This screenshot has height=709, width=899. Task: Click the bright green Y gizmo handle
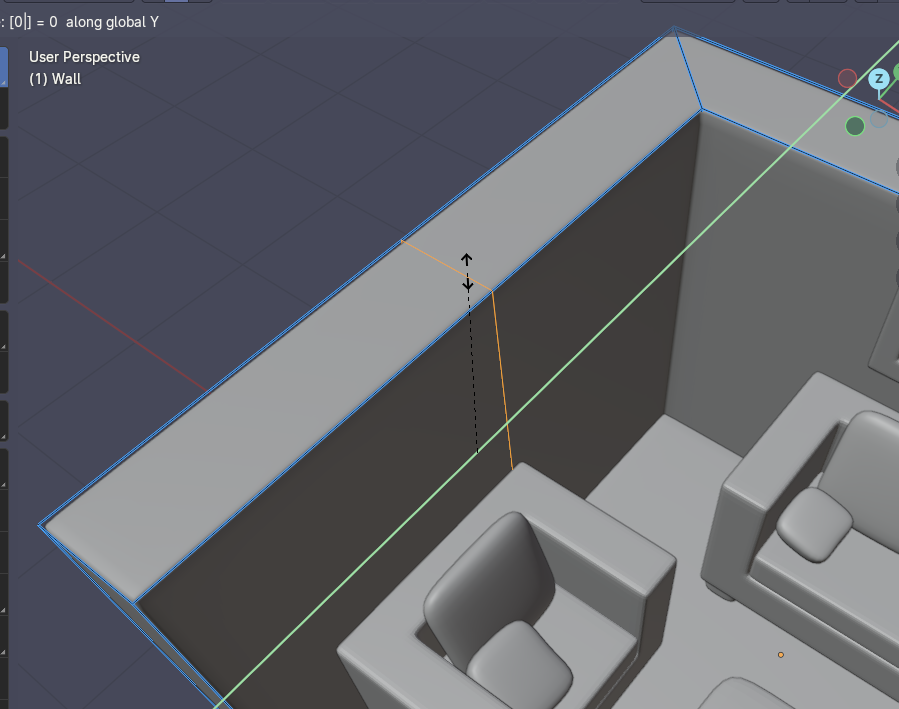point(895,72)
